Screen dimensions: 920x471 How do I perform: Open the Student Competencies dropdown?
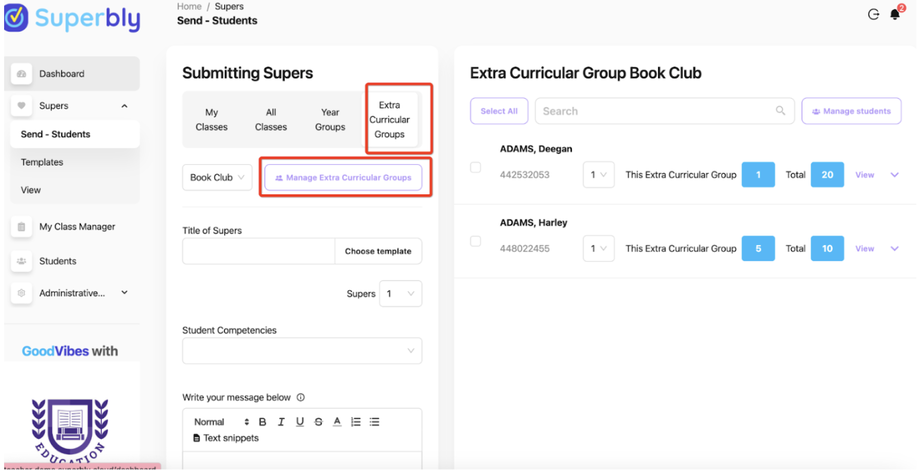(302, 351)
